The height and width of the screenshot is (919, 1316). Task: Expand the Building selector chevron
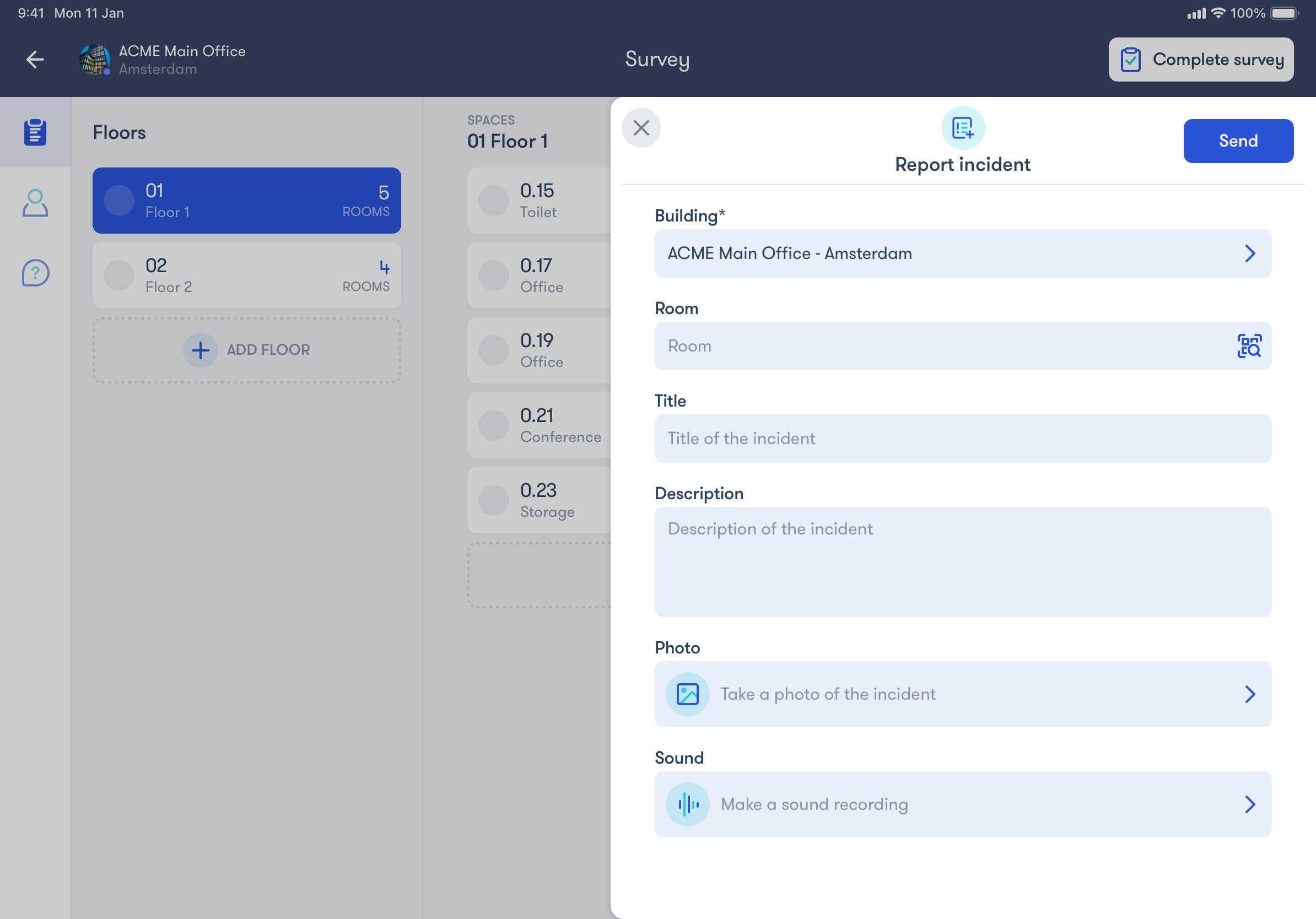click(x=1249, y=253)
